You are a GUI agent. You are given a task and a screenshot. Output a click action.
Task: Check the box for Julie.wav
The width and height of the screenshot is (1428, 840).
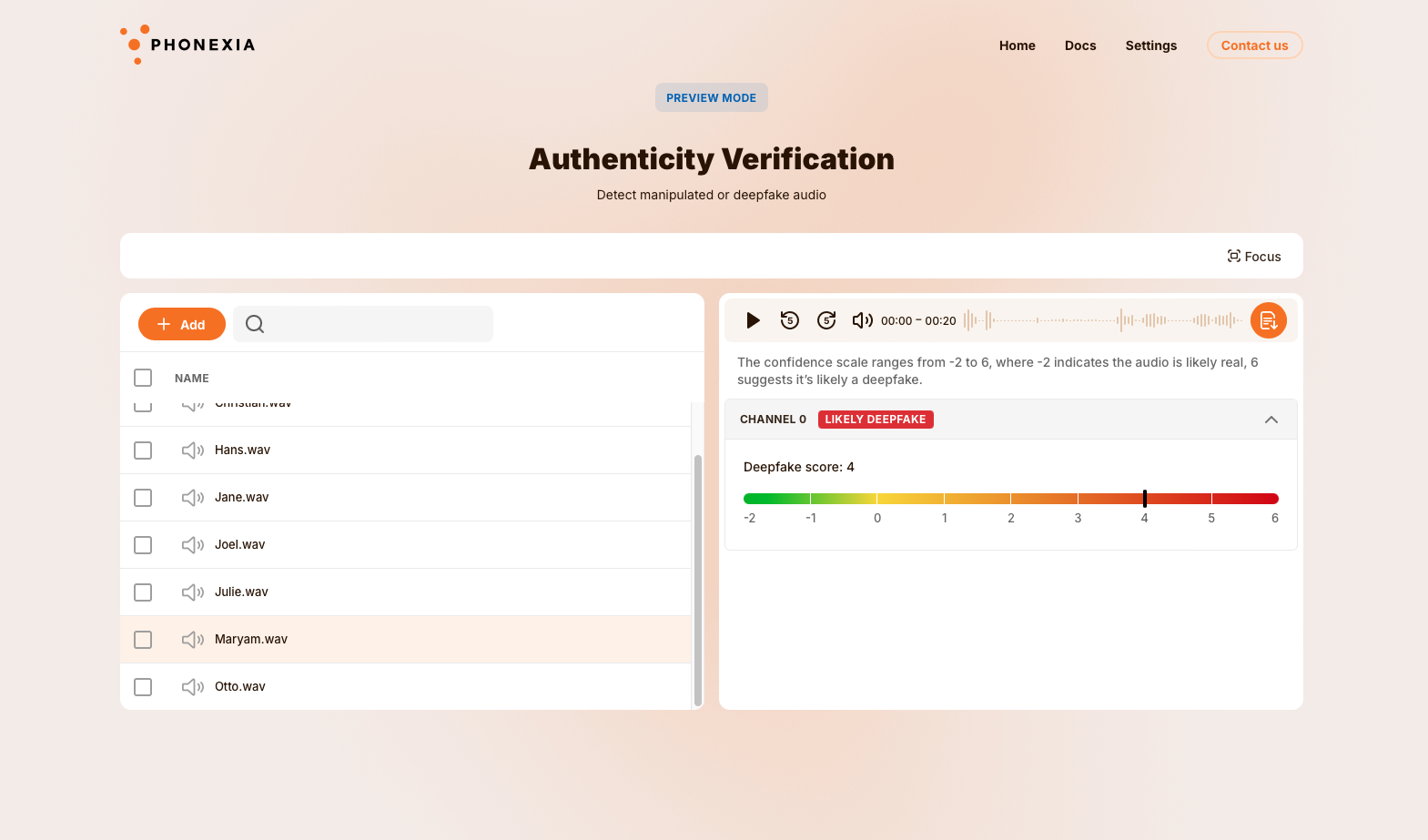(x=143, y=592)
